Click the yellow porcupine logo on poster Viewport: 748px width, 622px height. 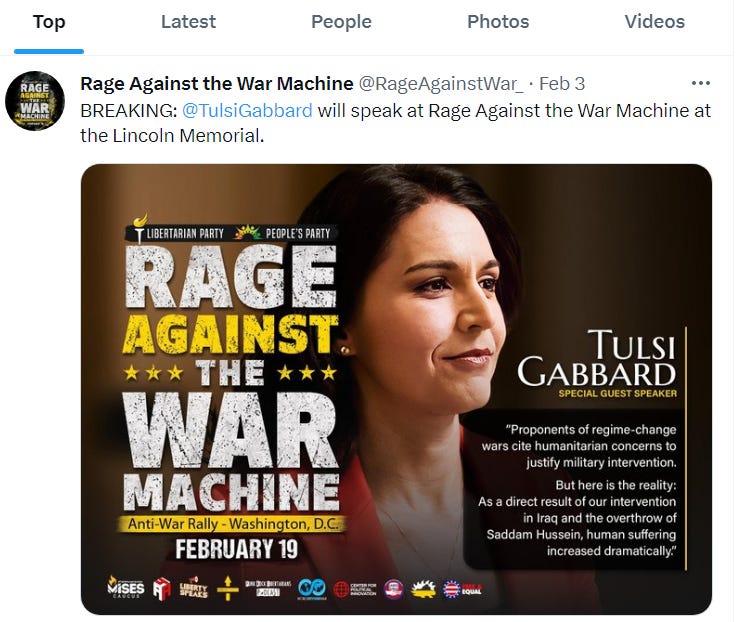pos(423,590)
